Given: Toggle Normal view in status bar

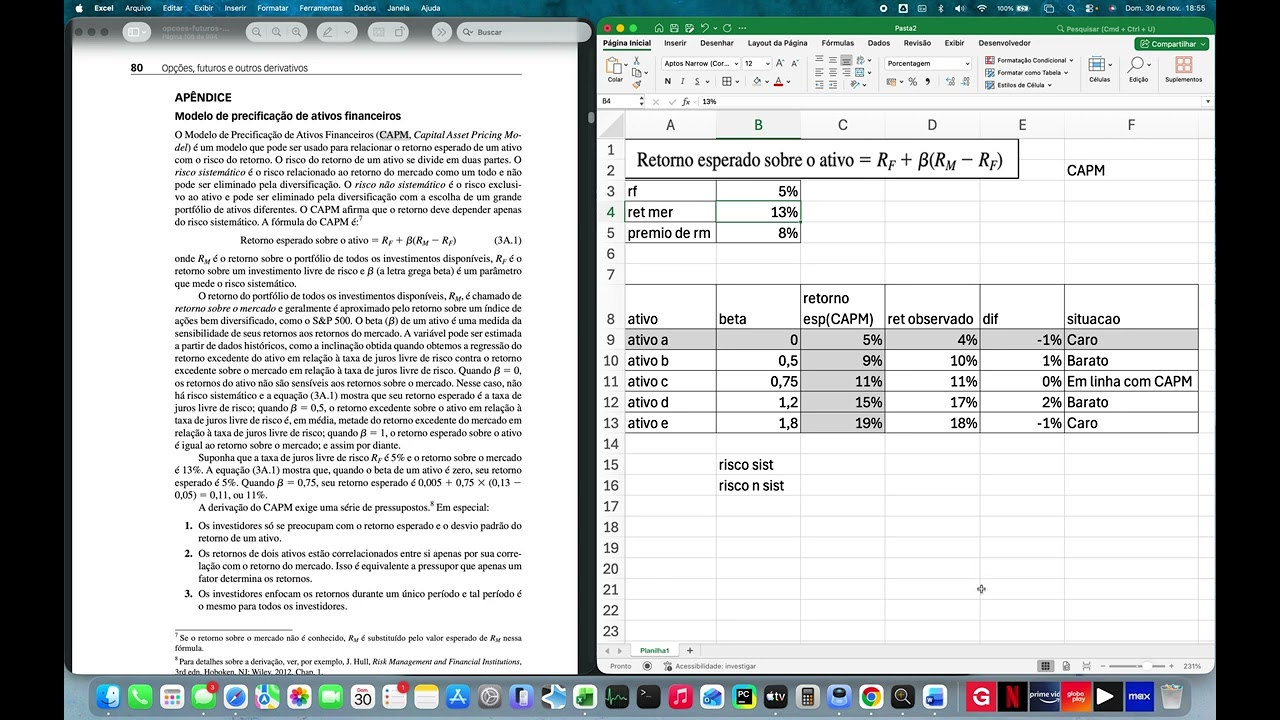Looking at the screenshot, I should click(1045, 666).
